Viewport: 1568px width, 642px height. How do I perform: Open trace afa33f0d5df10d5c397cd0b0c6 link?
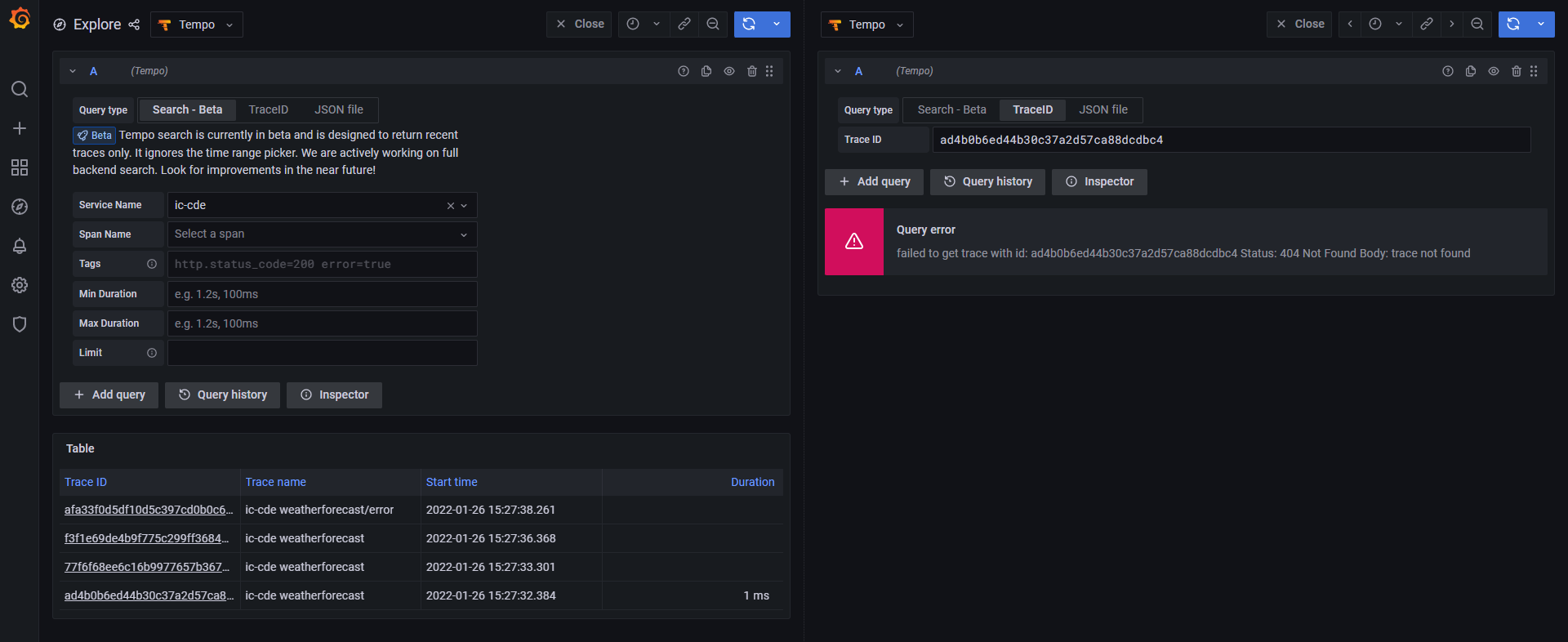[149, 510]
